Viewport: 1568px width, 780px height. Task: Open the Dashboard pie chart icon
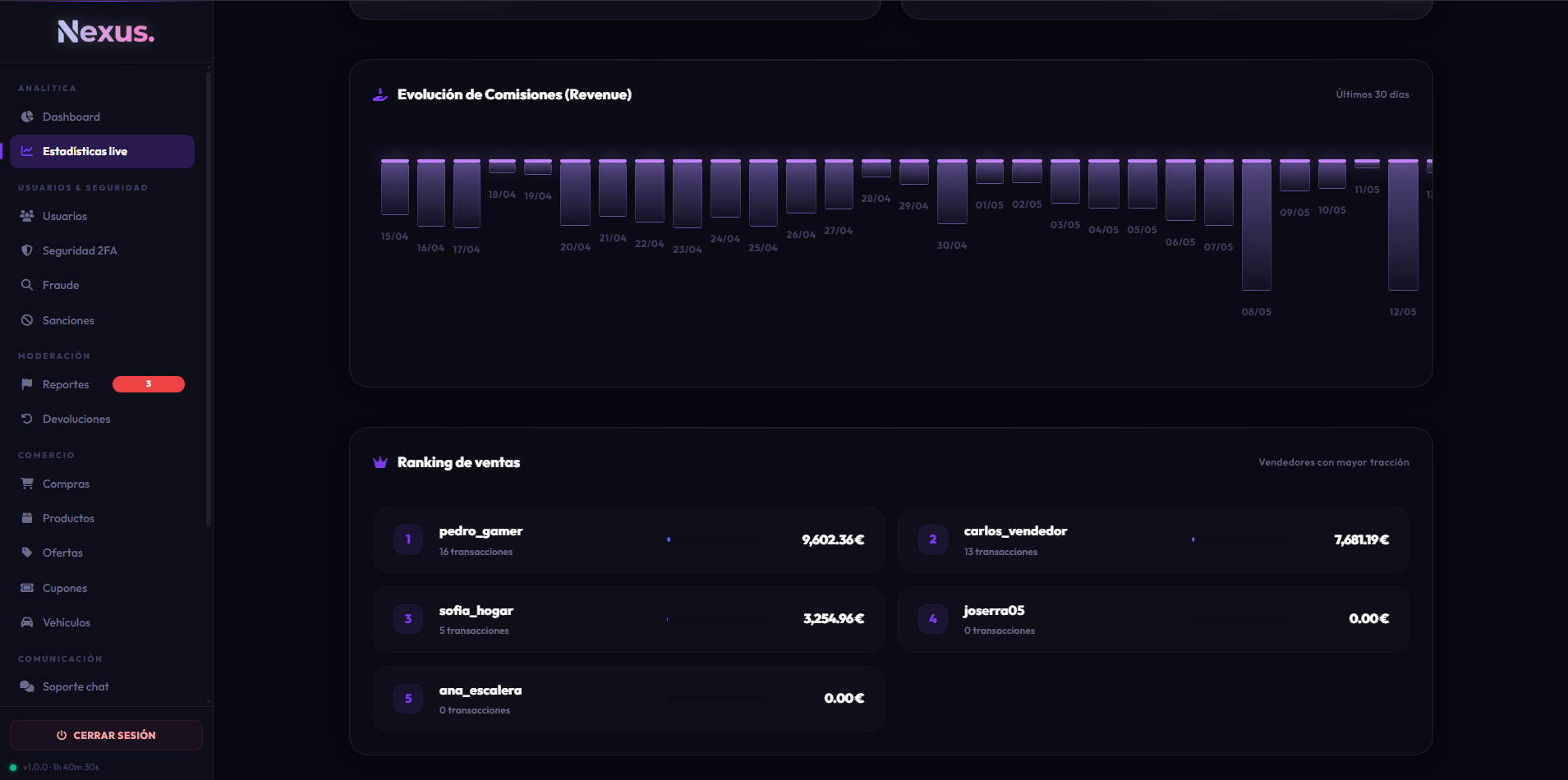click(x=27, y=117)
